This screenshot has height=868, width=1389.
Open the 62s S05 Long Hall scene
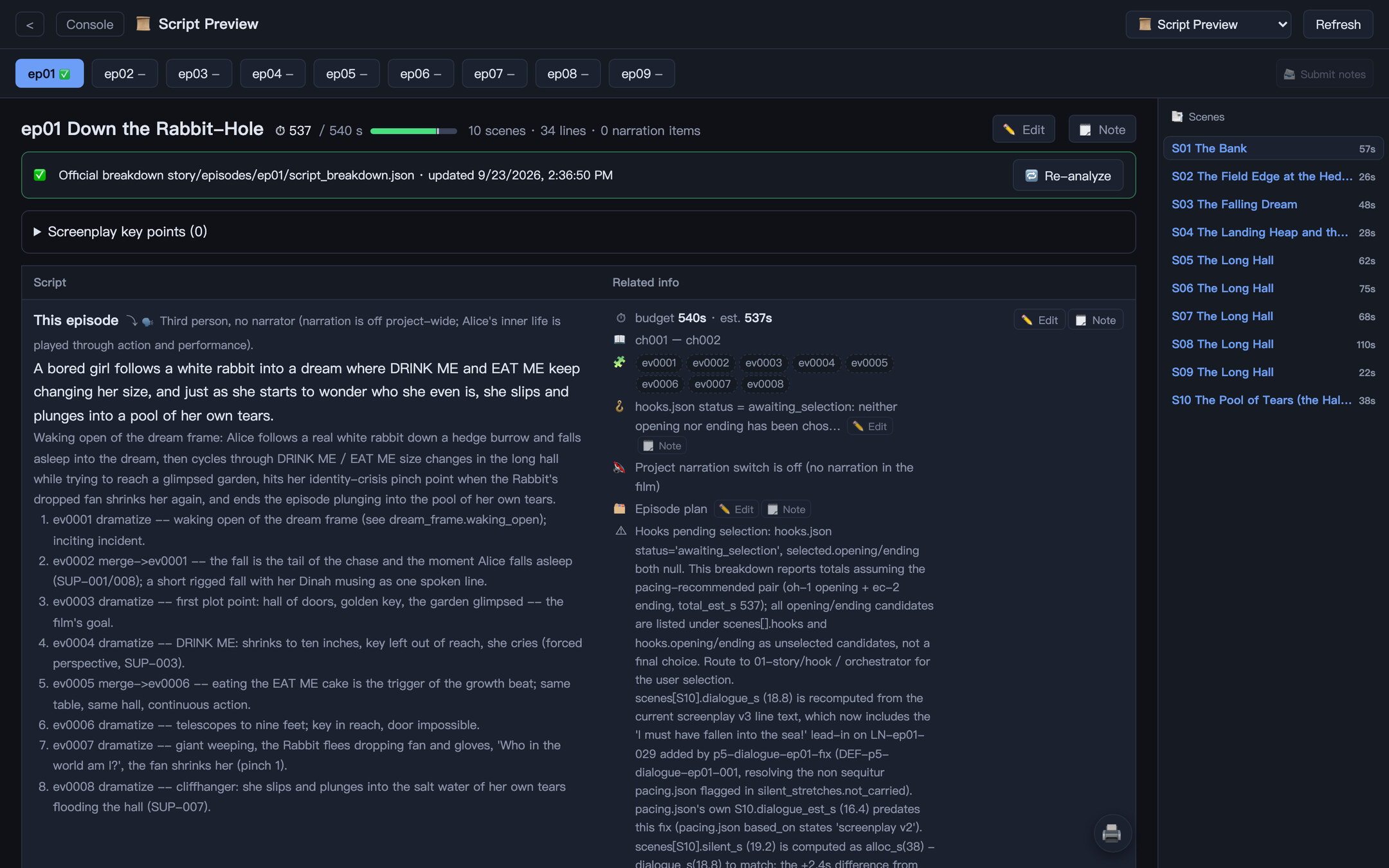tap(1273, 260)
